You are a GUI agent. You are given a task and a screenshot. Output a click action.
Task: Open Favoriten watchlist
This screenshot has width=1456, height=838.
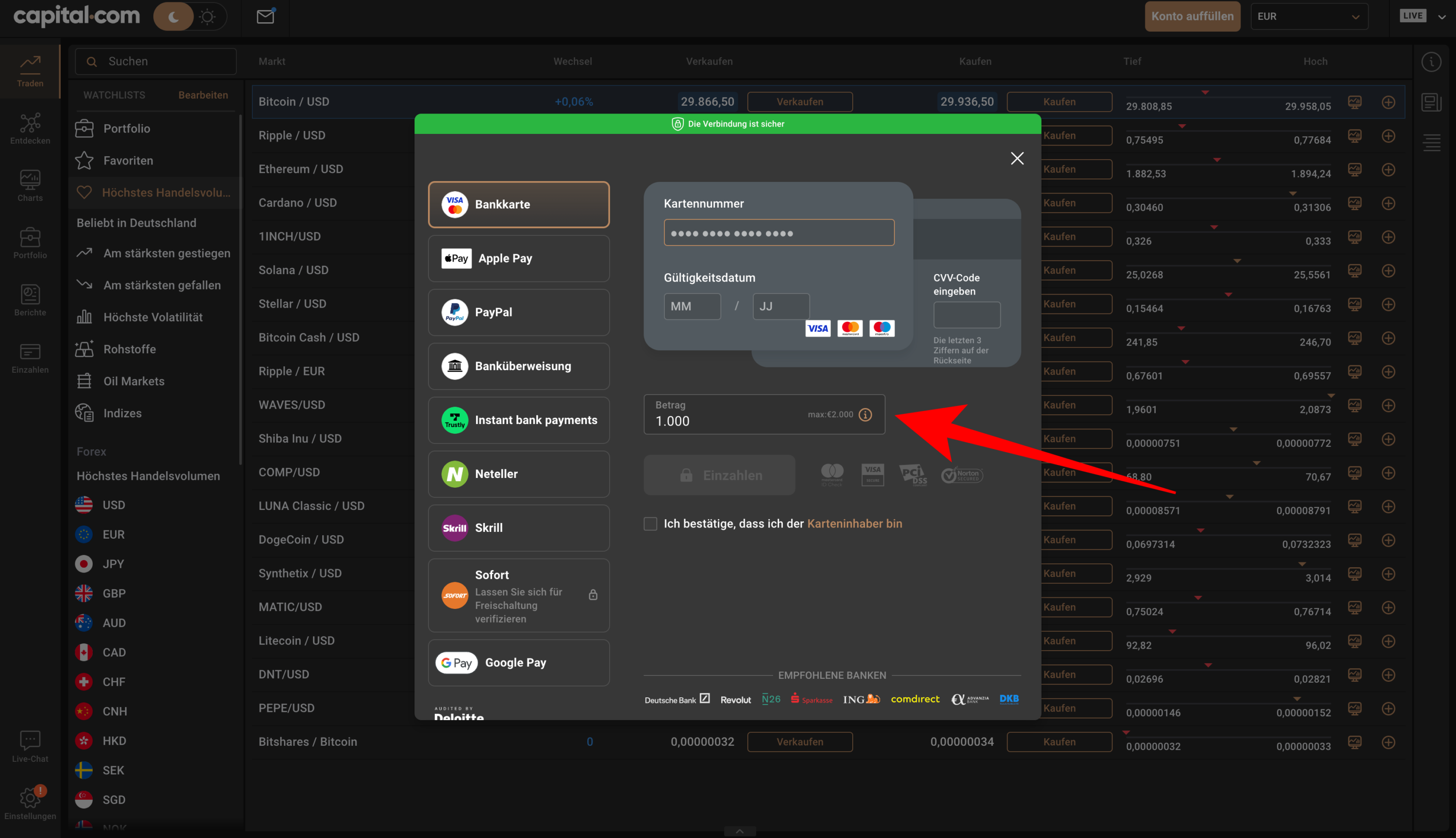[x=154, y=161]
